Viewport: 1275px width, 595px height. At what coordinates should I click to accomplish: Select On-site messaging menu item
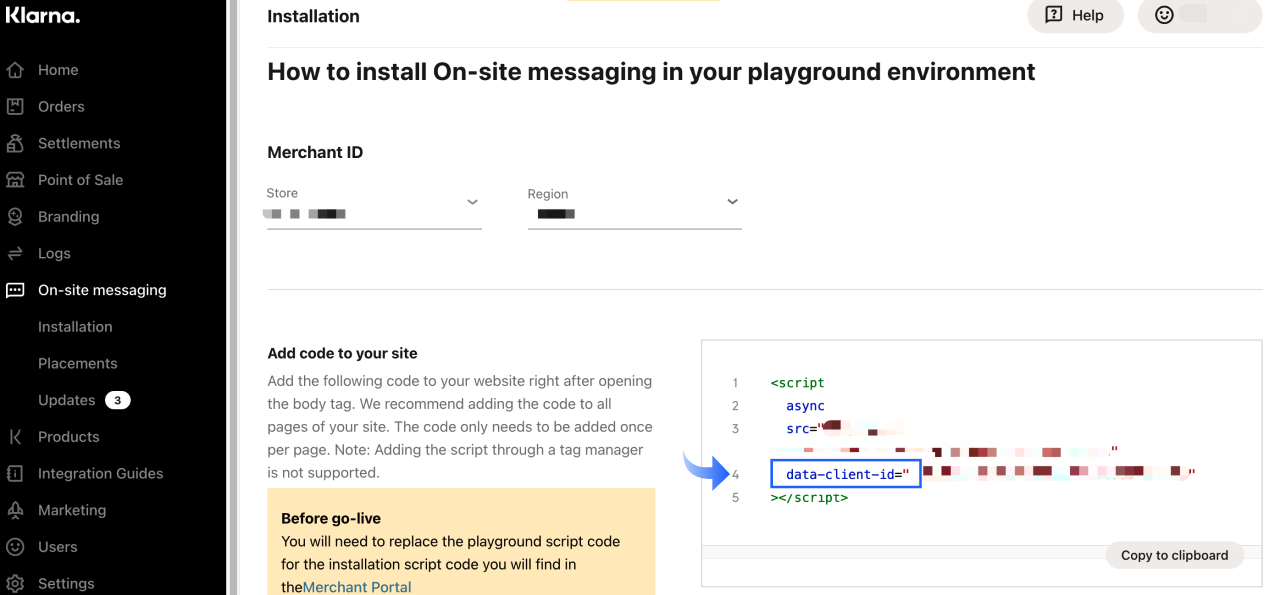coord(102,290)
